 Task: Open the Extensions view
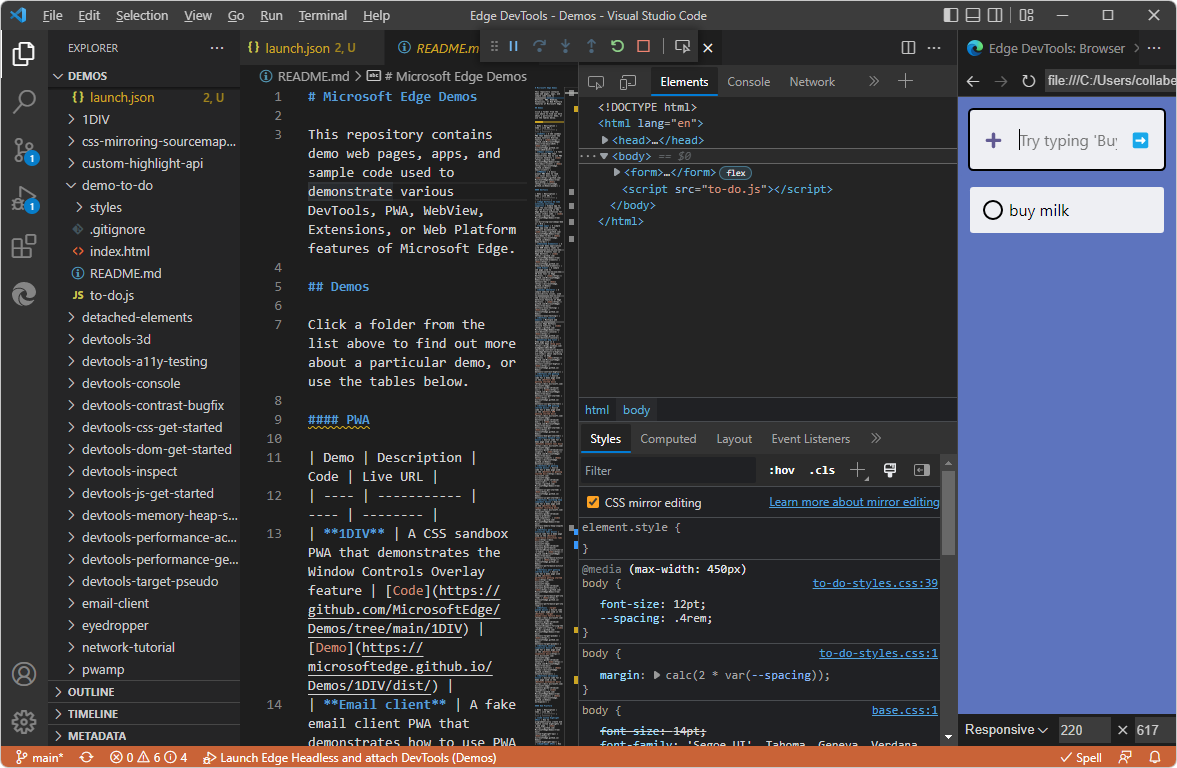23,246
